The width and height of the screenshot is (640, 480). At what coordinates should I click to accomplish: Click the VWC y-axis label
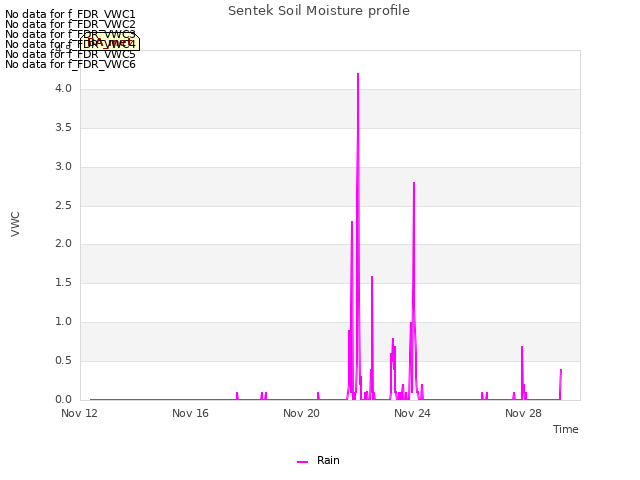15,224
